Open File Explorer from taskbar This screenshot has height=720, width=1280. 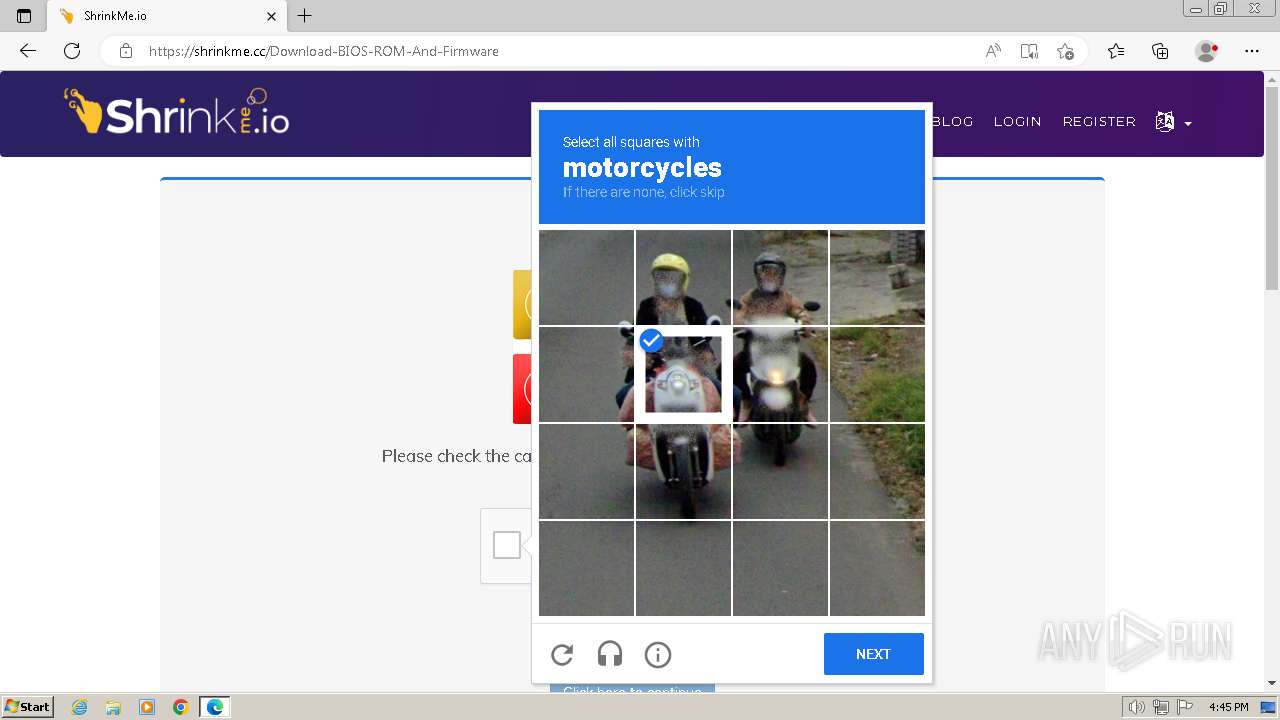(113, 707)
